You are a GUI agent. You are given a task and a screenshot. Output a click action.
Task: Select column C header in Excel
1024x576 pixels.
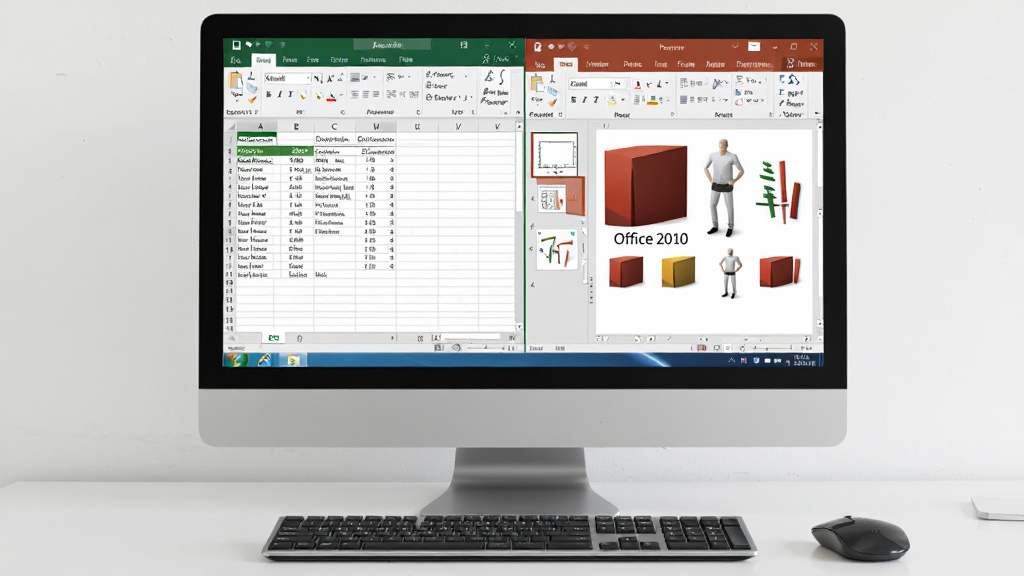coord(334,127)
